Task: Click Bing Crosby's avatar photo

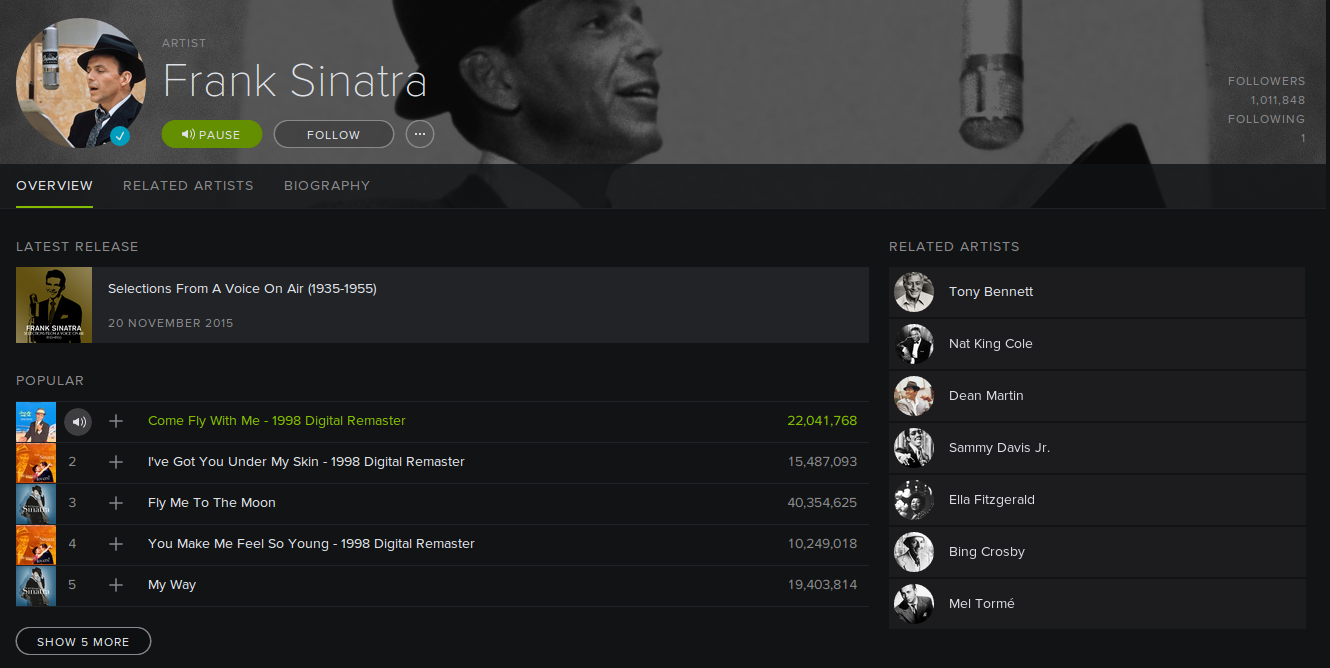Action: pyautogui.click(x=914, y=552)
